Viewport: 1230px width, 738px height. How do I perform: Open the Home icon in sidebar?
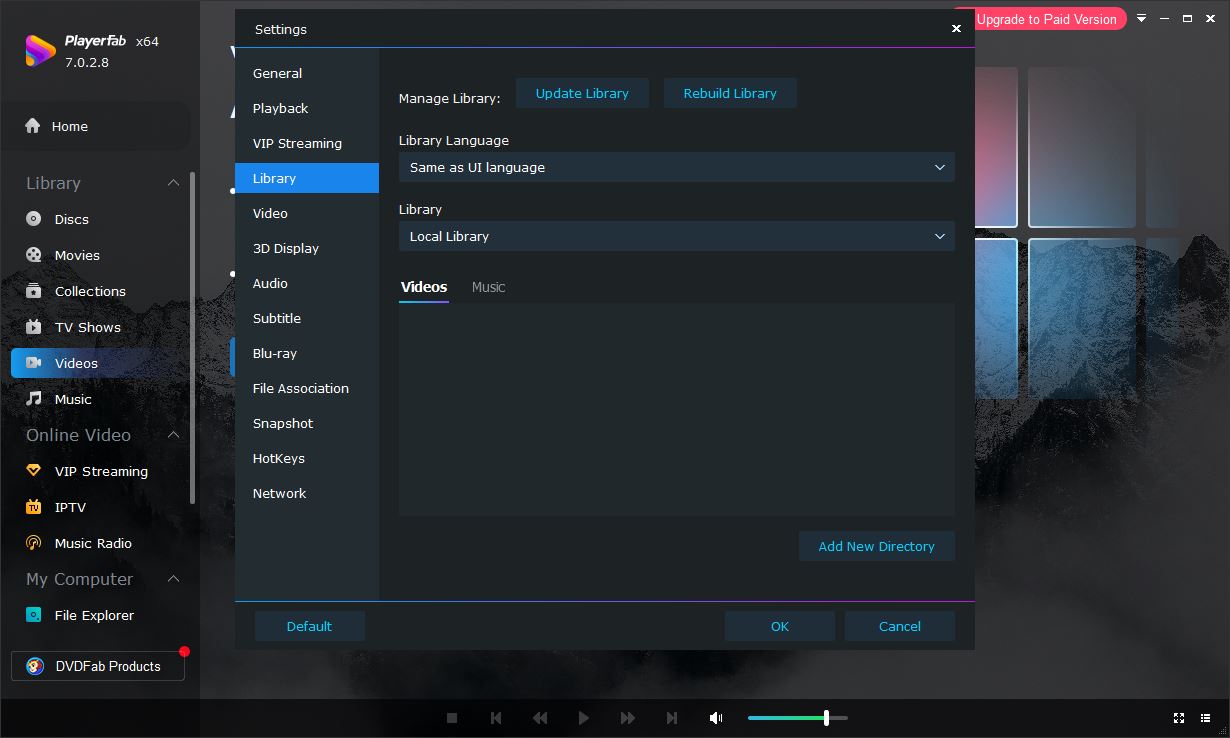tap(33, 126)
